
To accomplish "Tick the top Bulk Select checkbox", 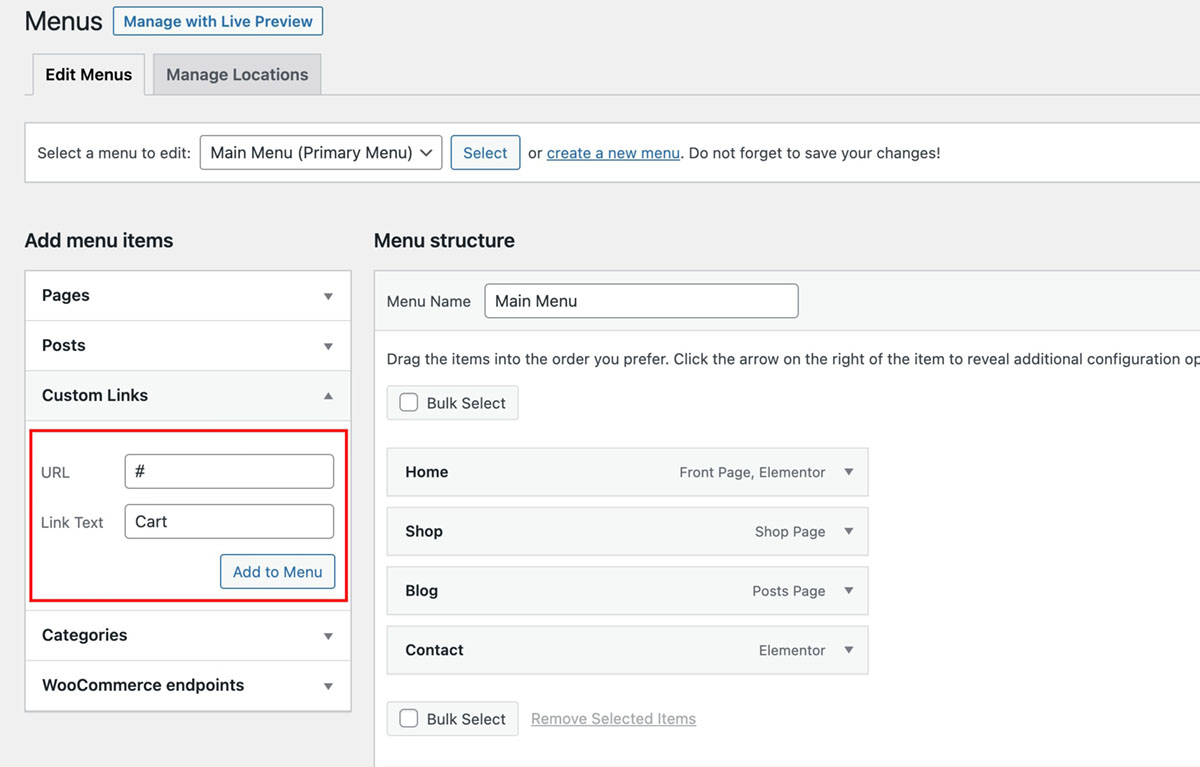I will [409, 403].
